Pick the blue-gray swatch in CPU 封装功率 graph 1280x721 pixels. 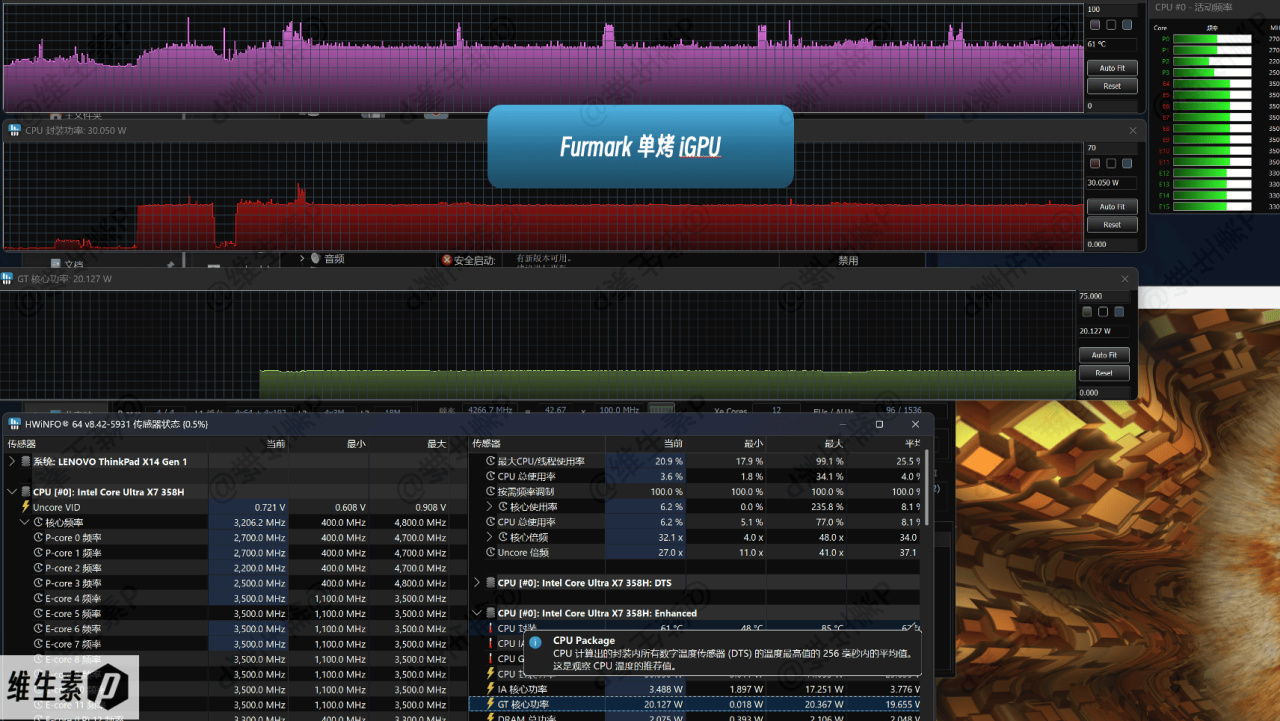click(x=1127, y=164)
